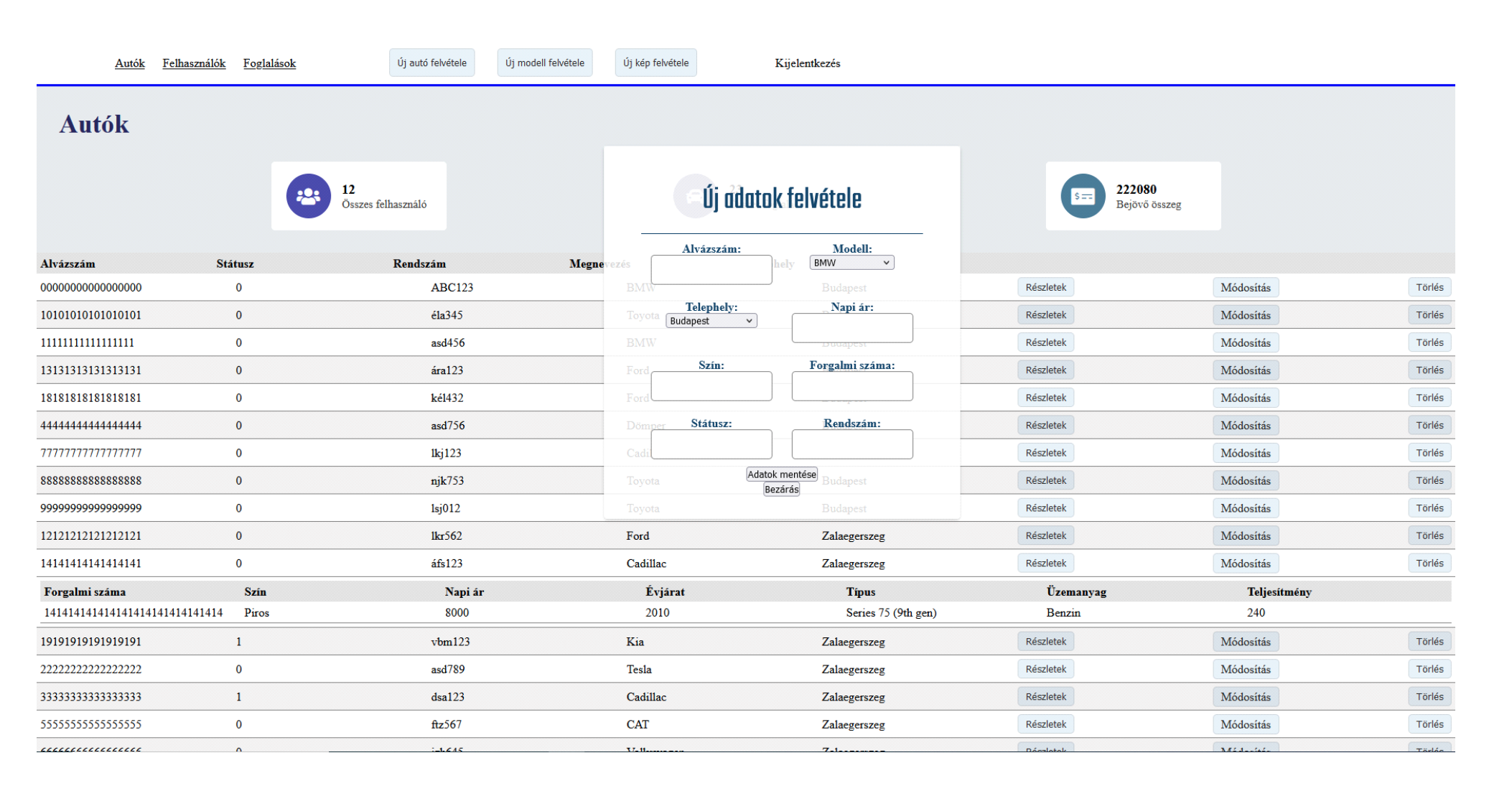Select the Napi ár value 8000
This screenshot has width=1512, height=791.
coord(457,613)
